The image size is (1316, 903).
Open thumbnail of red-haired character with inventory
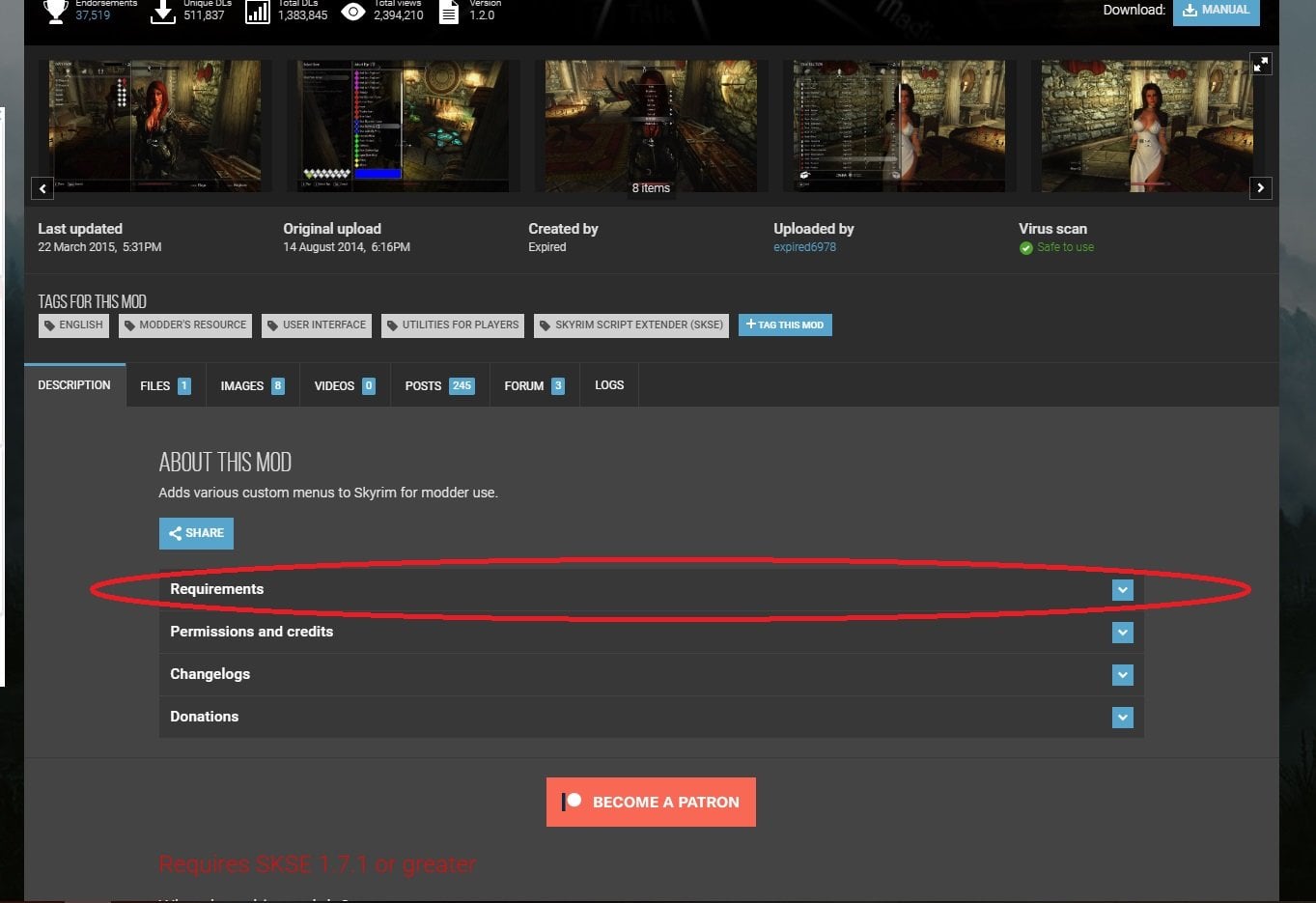click(155, 127)
